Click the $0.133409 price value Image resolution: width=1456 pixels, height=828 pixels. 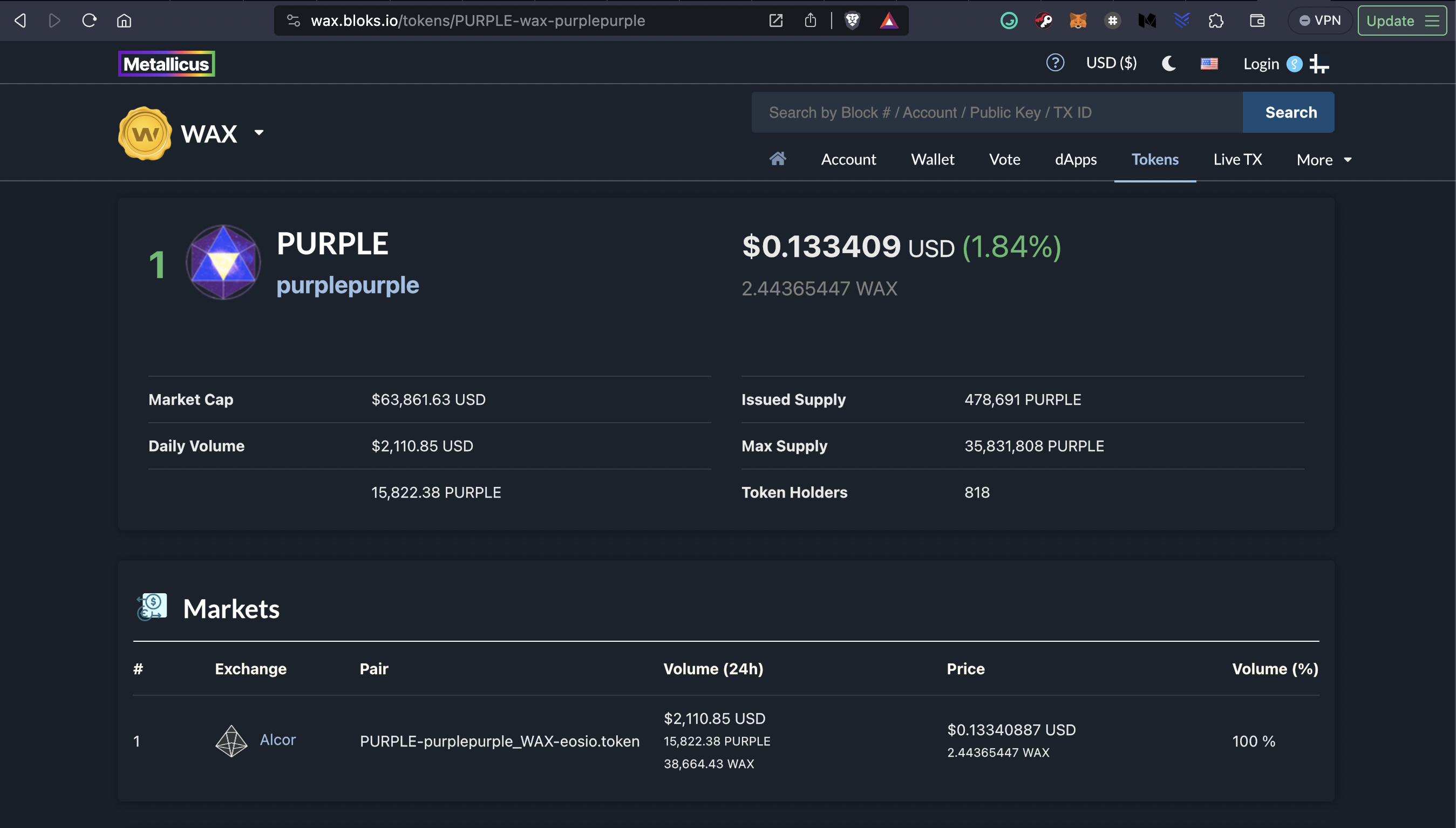tap(821, 247)
